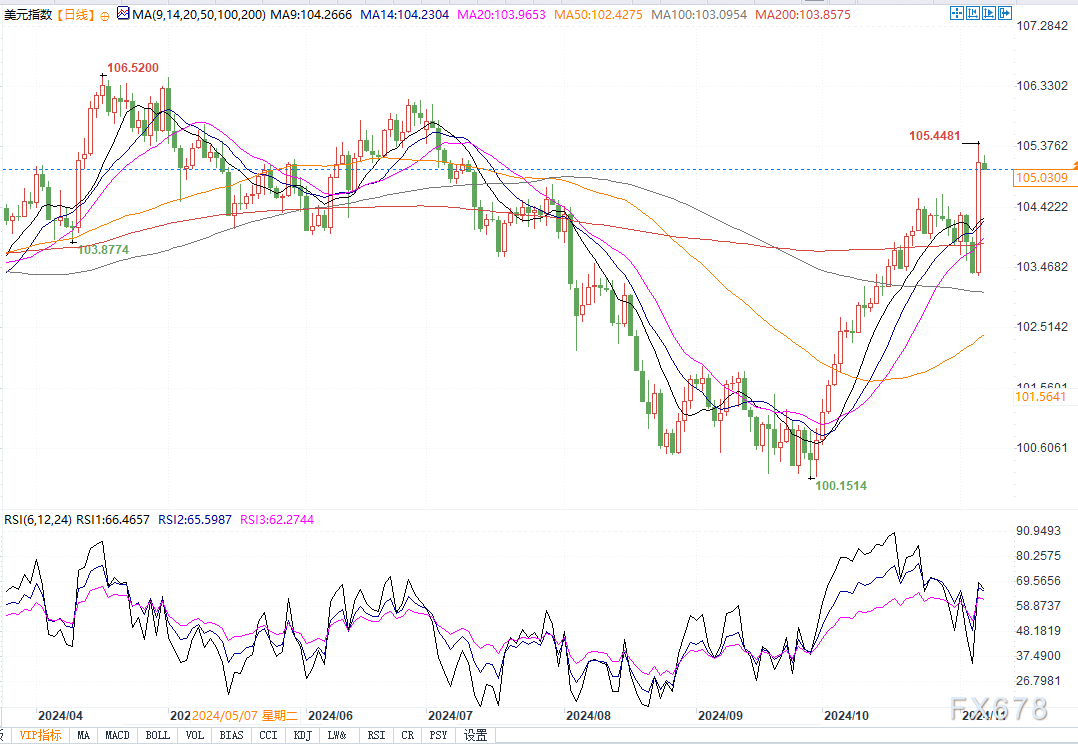Open the 【日线】 period selector
The height and width of the screenshot is (744, 1078).
(75, 15)
